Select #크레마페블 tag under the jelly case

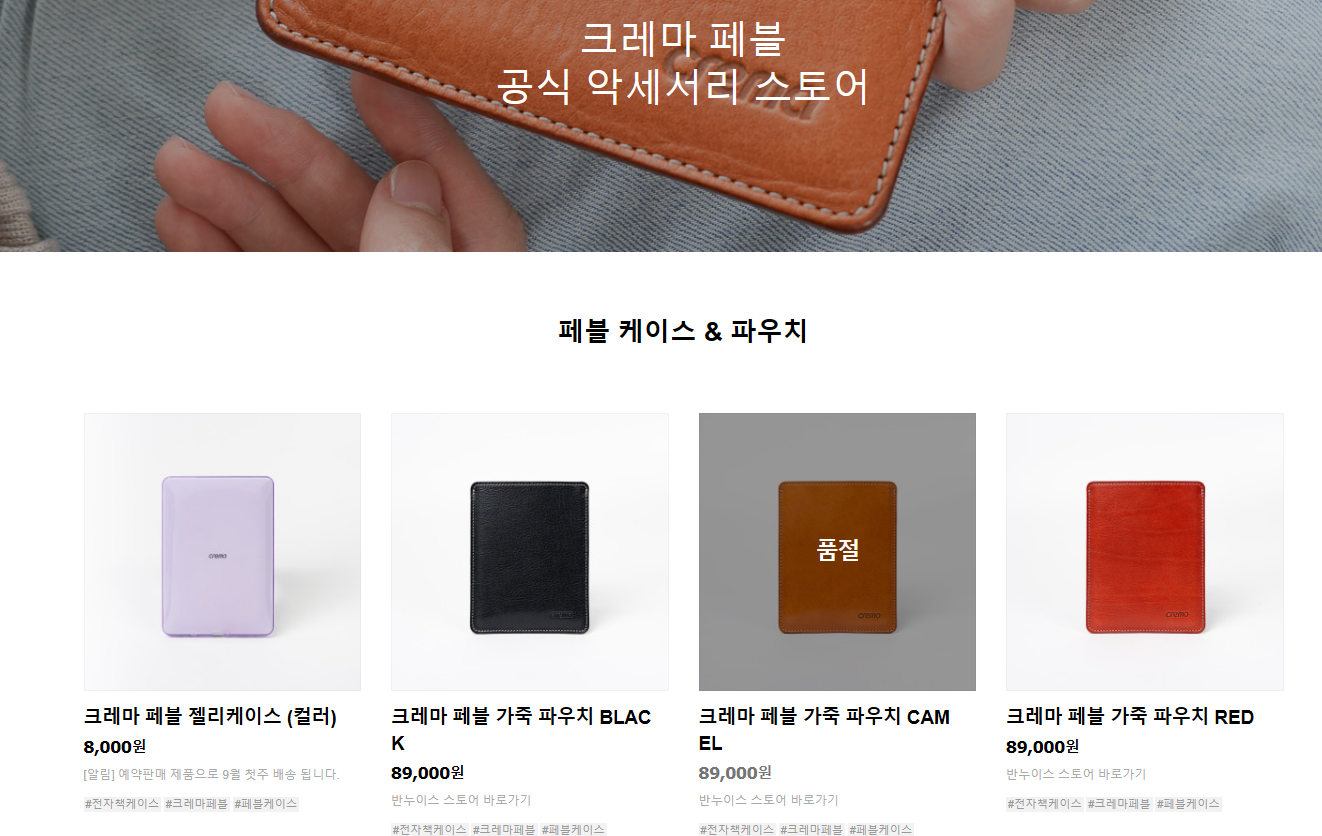(197, 804)
